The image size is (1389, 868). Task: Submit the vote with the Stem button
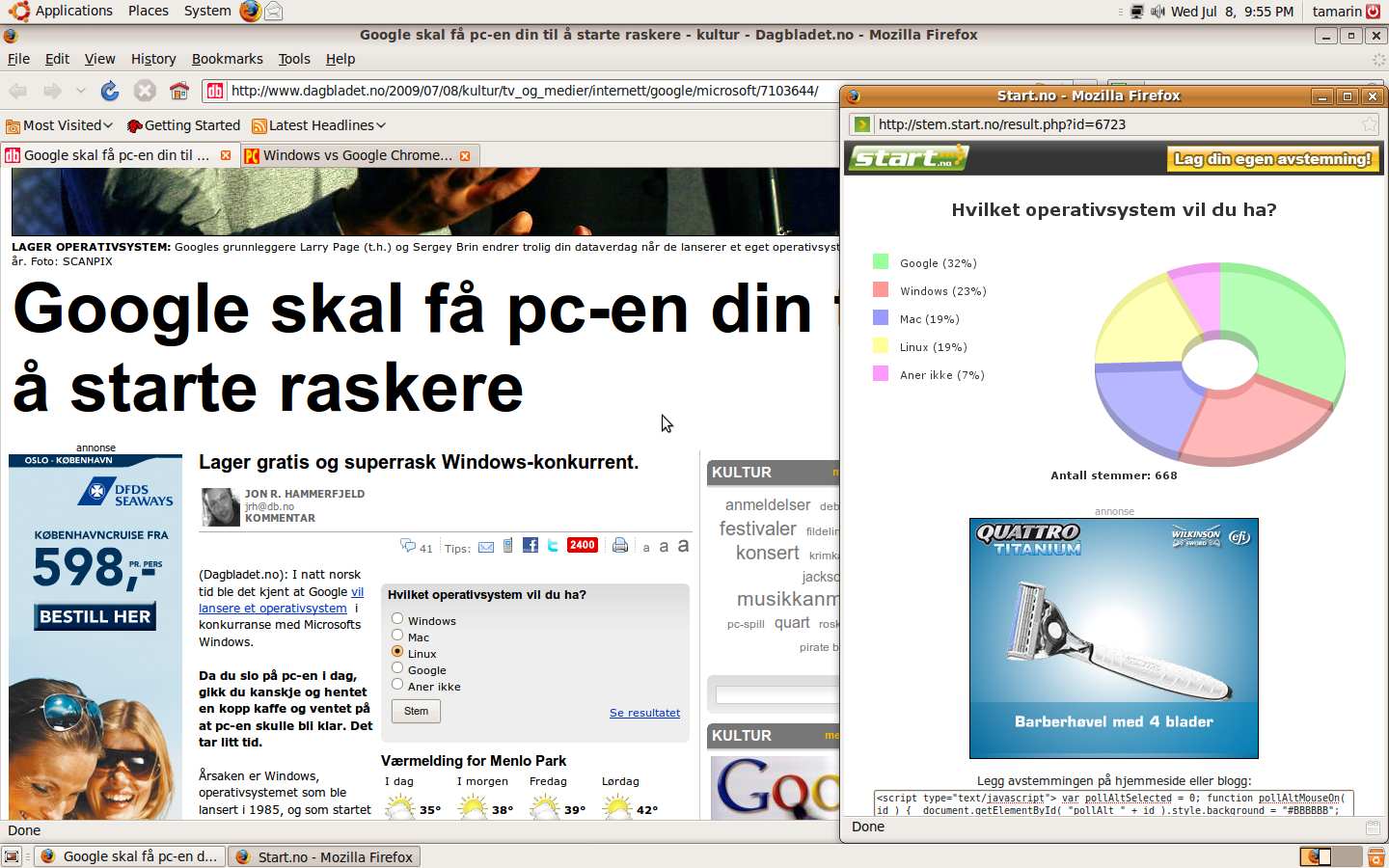[x=416, y=711]
